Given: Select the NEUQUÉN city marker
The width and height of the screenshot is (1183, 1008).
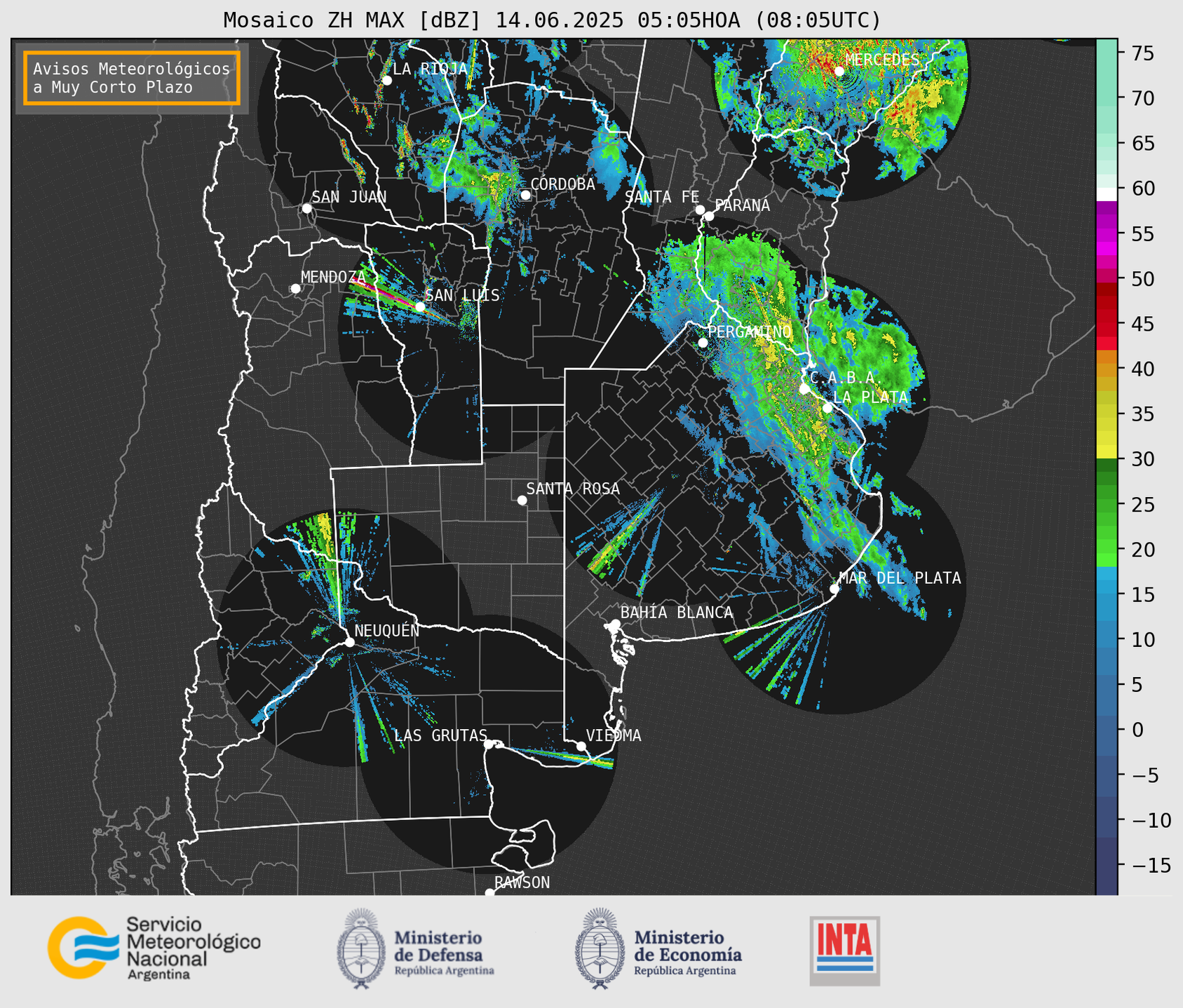Looking at the screenshot, I should coord(349,642).
